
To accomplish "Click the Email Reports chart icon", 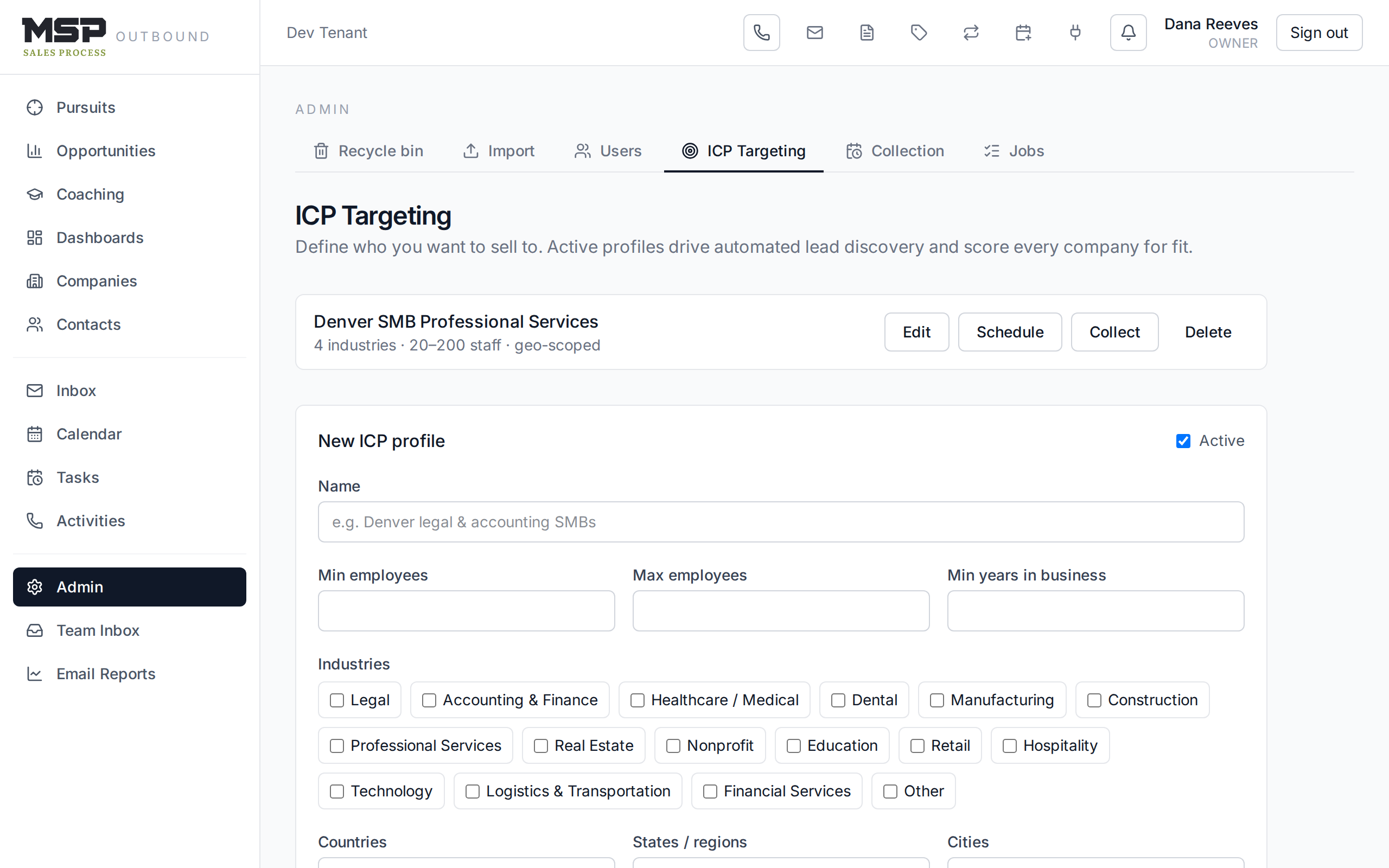I will (x=35, y=674).
